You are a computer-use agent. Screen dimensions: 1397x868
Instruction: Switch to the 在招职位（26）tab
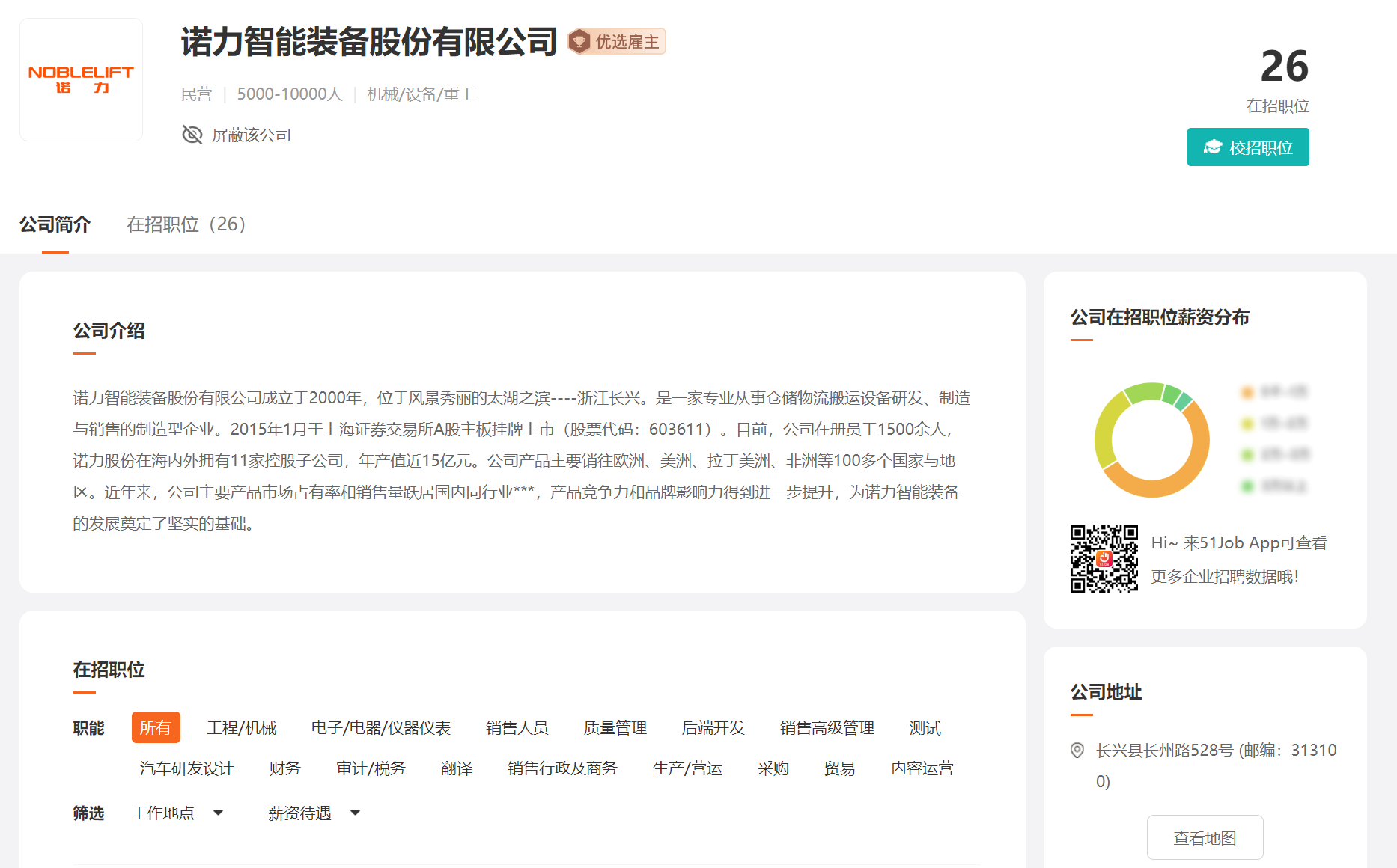(x=186, y=224)
